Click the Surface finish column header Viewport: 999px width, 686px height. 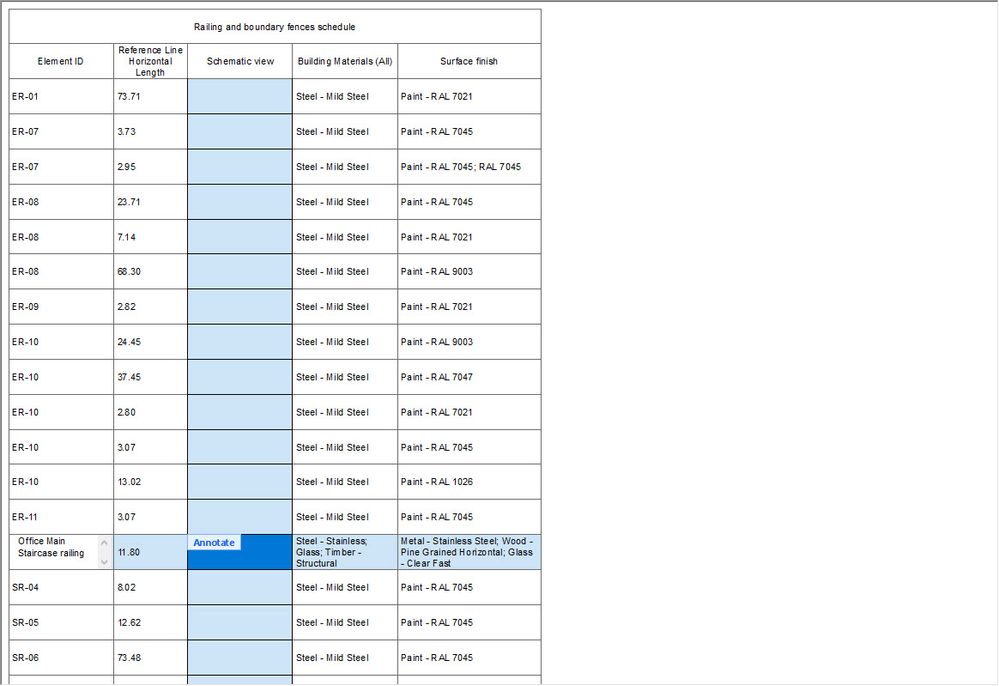click(469, 62)
